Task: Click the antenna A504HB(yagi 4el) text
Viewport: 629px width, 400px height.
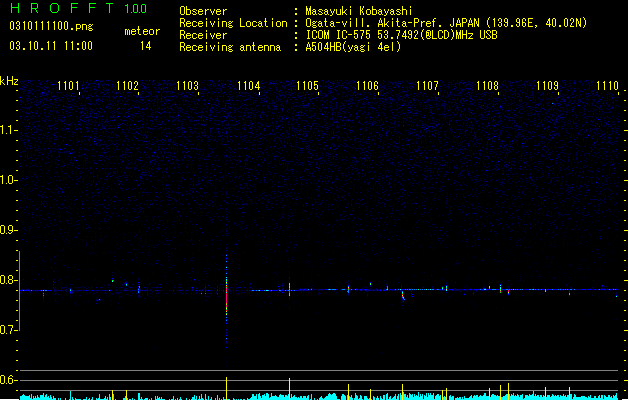Action: point(353,47)
